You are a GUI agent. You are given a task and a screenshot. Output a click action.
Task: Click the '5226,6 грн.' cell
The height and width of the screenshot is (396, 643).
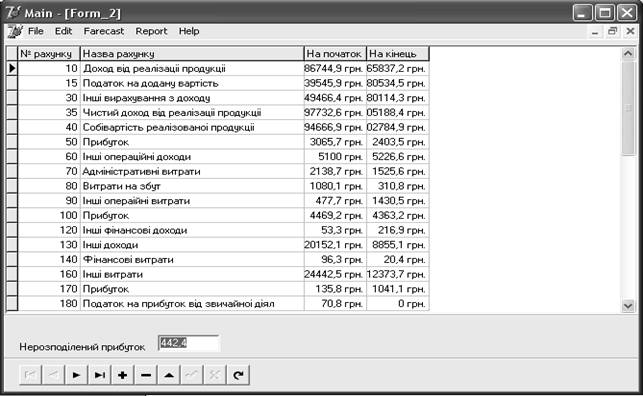click(398, 157)
